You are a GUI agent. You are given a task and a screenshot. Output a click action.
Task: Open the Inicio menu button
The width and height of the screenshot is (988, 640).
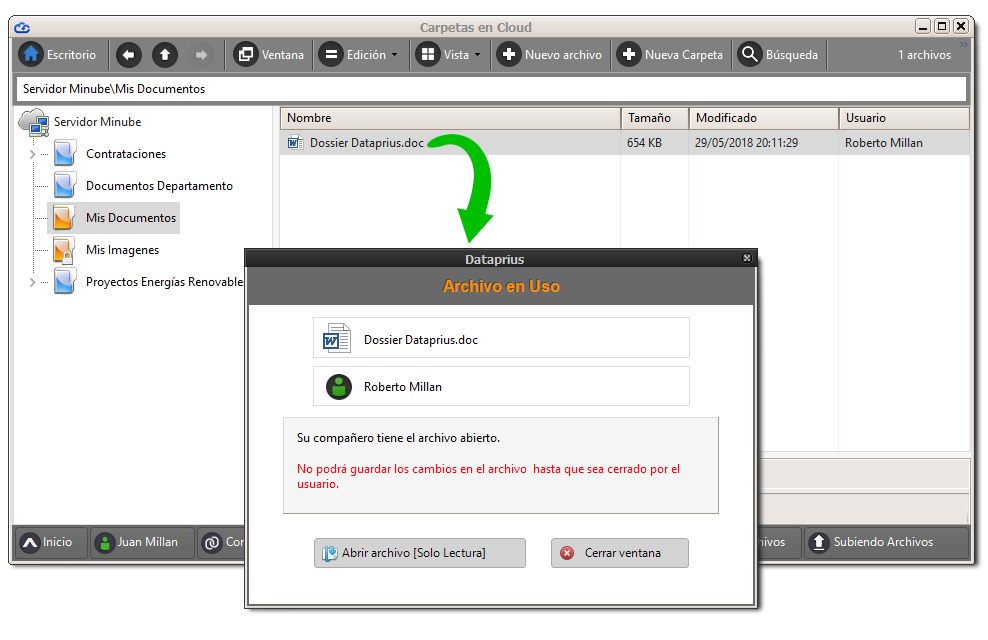[x=50, y=542]
